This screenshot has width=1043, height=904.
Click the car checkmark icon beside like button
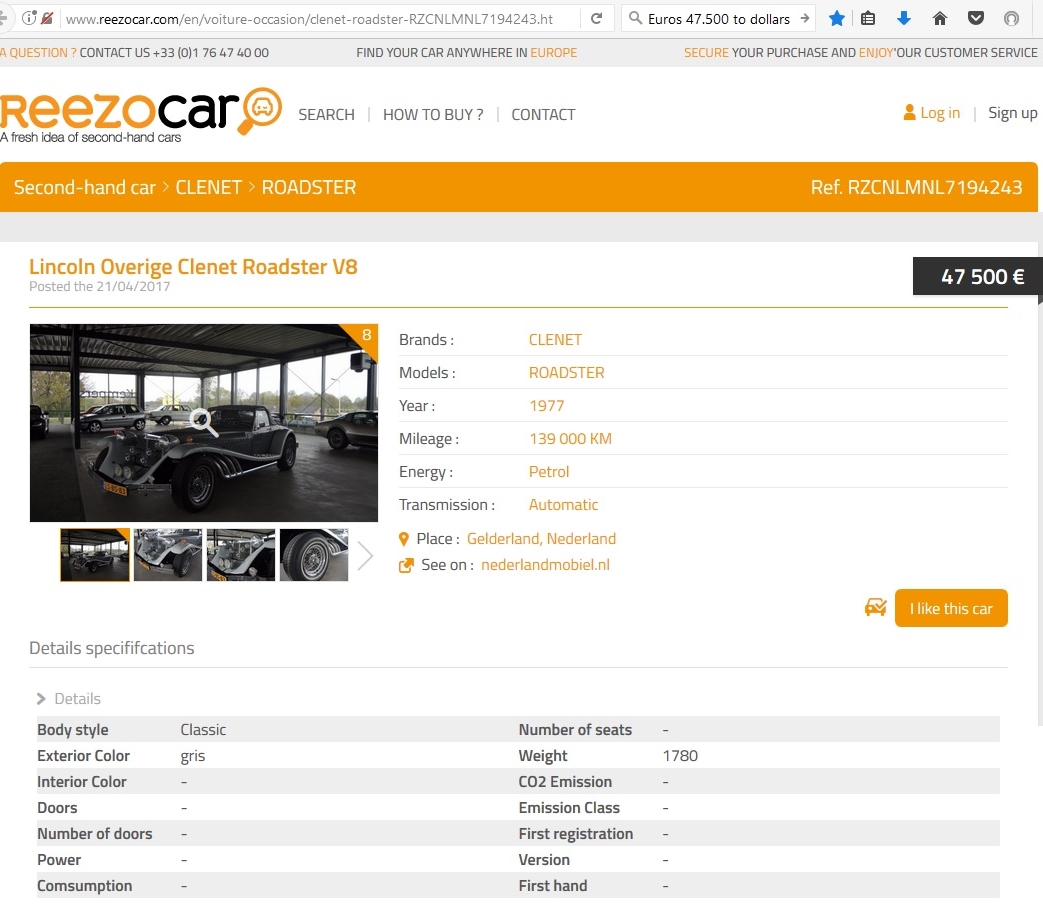click(x=875, y=607)
